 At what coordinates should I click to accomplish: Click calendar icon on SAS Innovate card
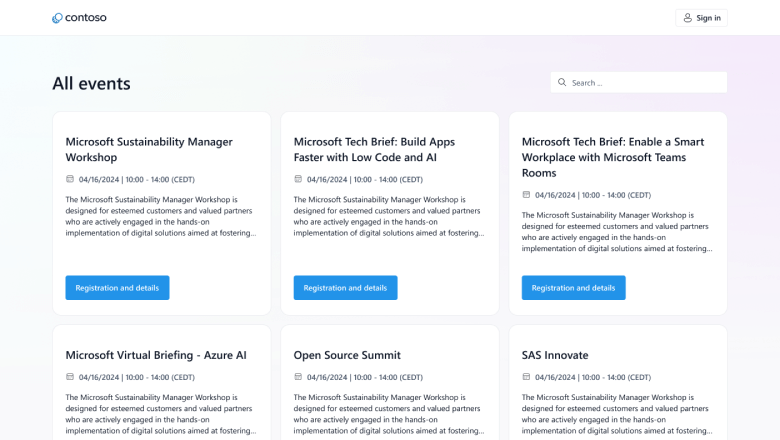point(526,377)
